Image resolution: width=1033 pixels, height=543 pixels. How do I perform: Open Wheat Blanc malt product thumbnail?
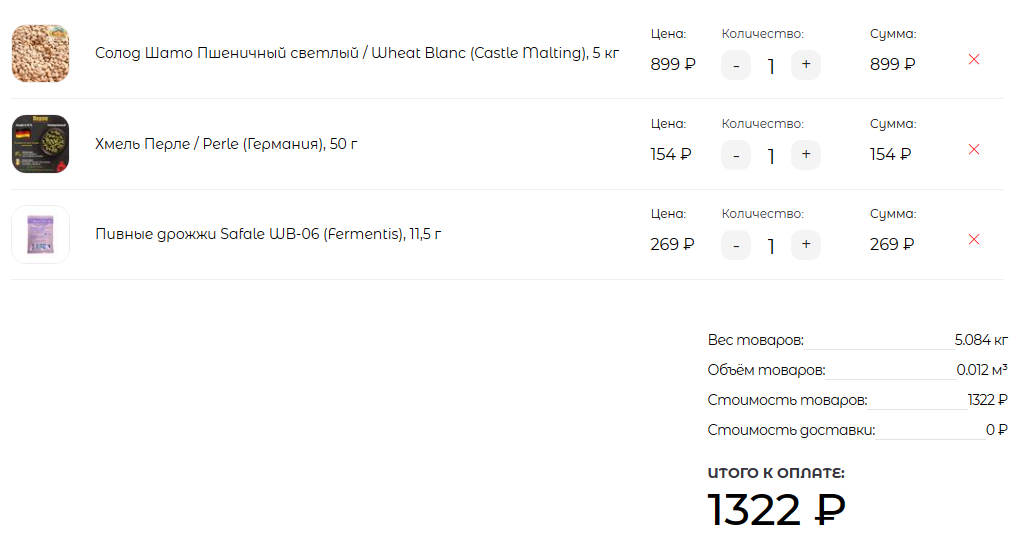40,54
